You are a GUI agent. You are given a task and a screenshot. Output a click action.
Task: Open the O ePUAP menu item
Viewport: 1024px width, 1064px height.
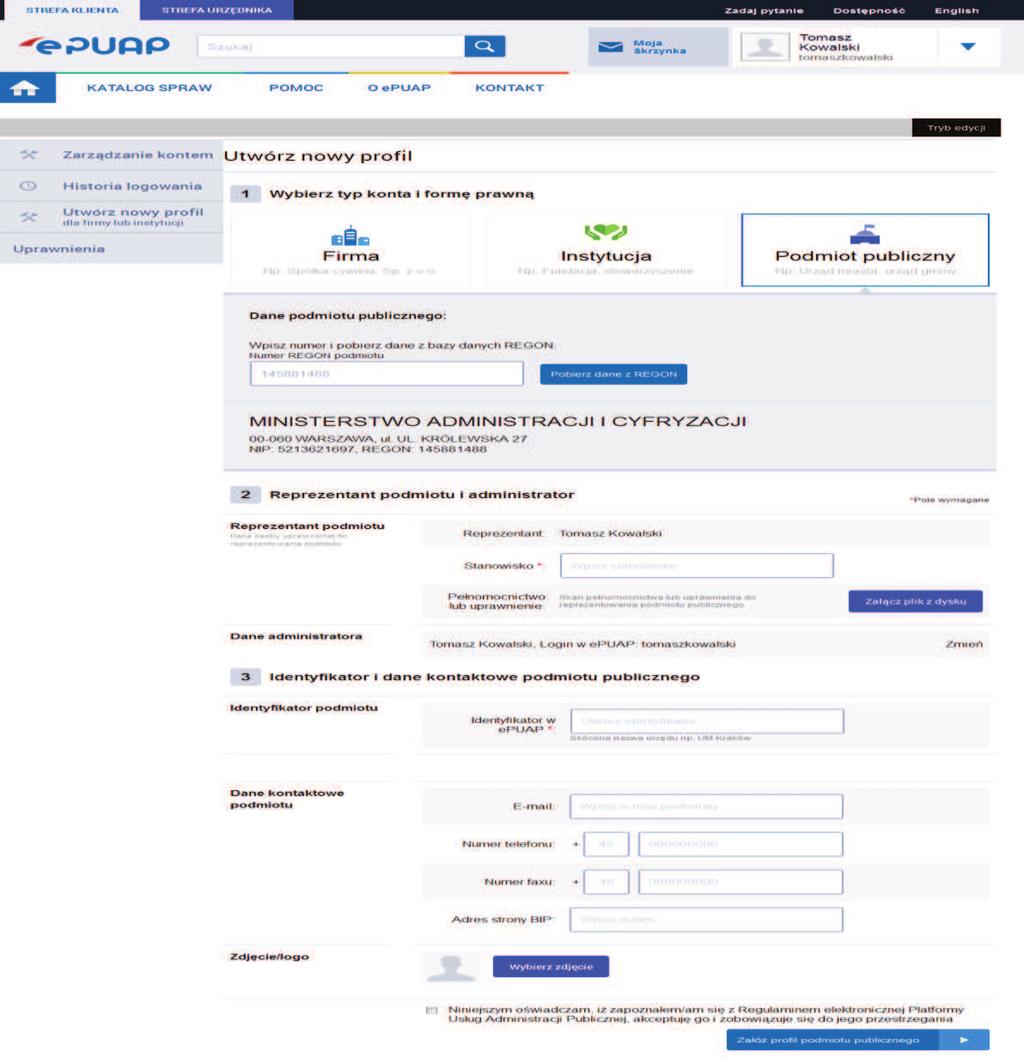coord(399,88)
